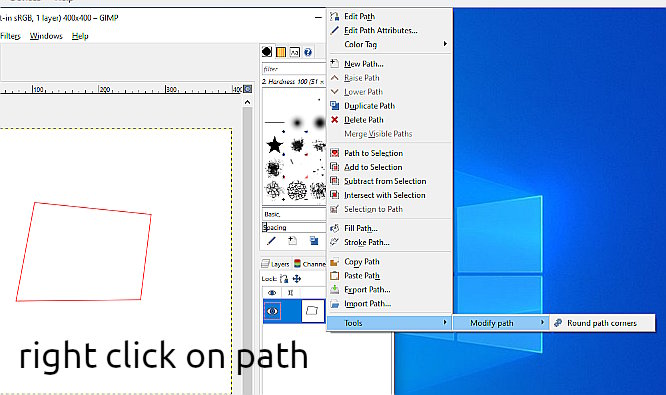The width and height of the screenshot is (666, 395).
Task: Click the blue help icon tab
Action: pos(308,52)
